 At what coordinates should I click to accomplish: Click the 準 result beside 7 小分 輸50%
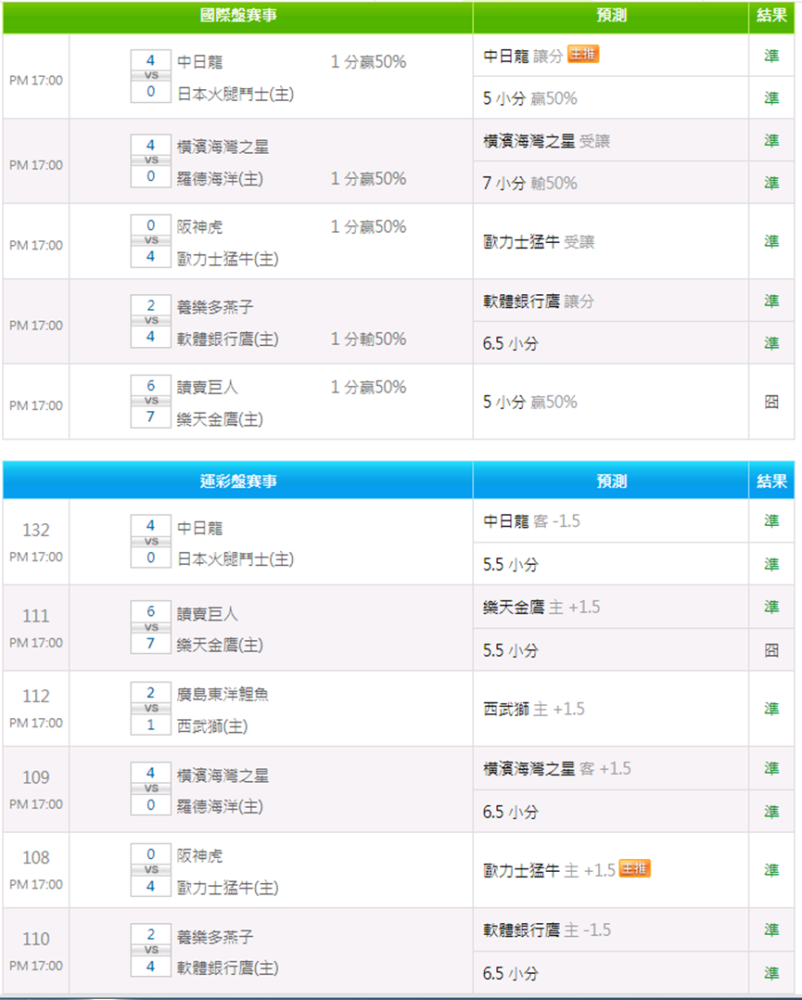tap(771, 183)
